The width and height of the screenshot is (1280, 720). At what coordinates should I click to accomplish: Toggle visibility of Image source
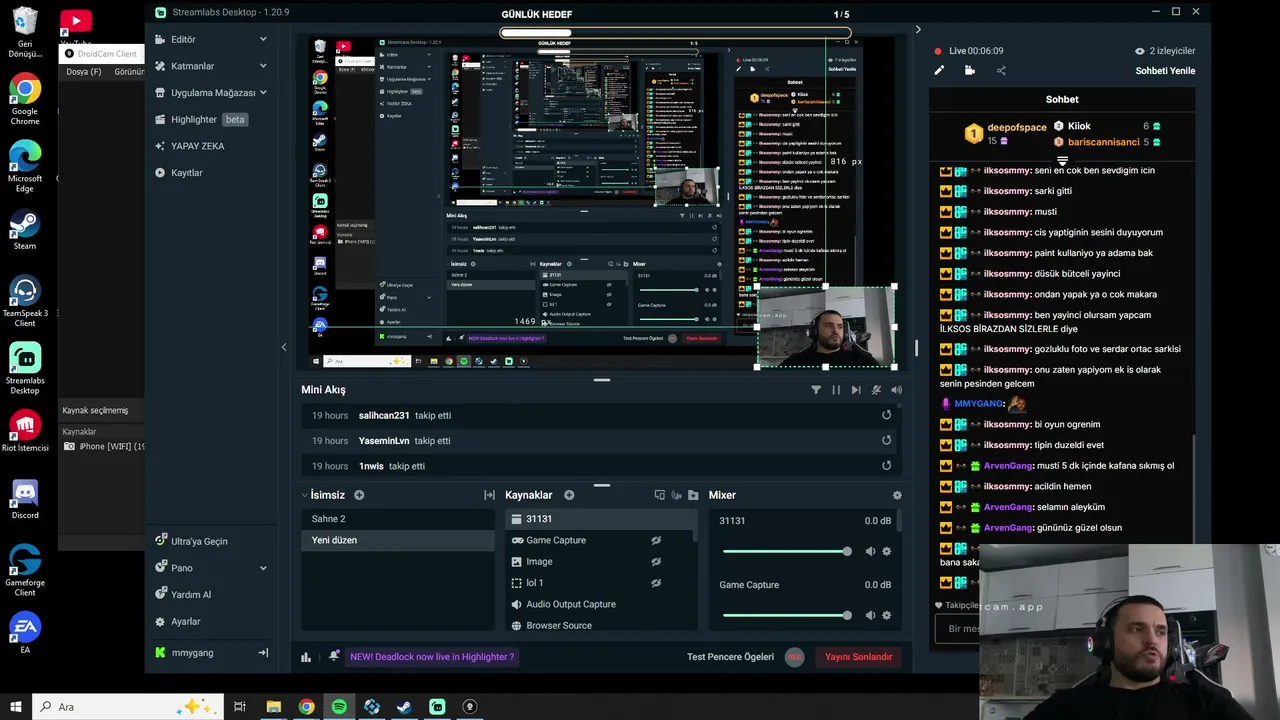click(656, 561)
